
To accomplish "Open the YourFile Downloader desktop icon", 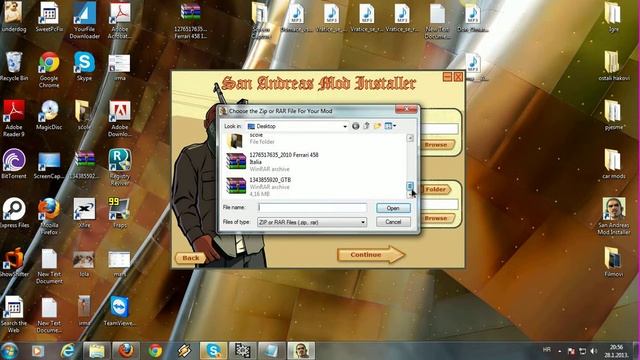I will [84, 21].
